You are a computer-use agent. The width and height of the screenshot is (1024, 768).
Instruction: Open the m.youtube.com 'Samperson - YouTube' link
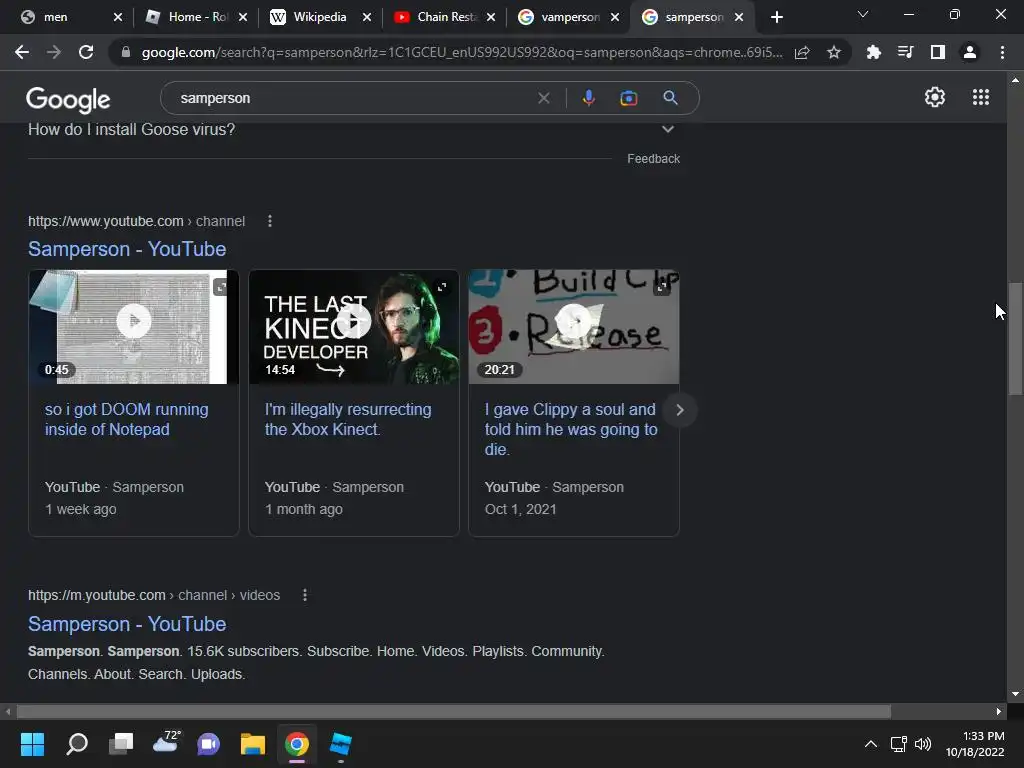[127, 624]
